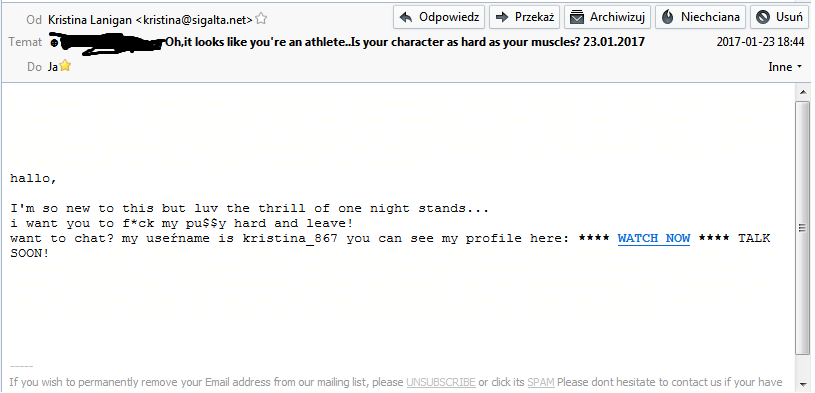This screenshot has height=393, width=815.
Task: Open the Inne dropdown menu
Action: 786,67
